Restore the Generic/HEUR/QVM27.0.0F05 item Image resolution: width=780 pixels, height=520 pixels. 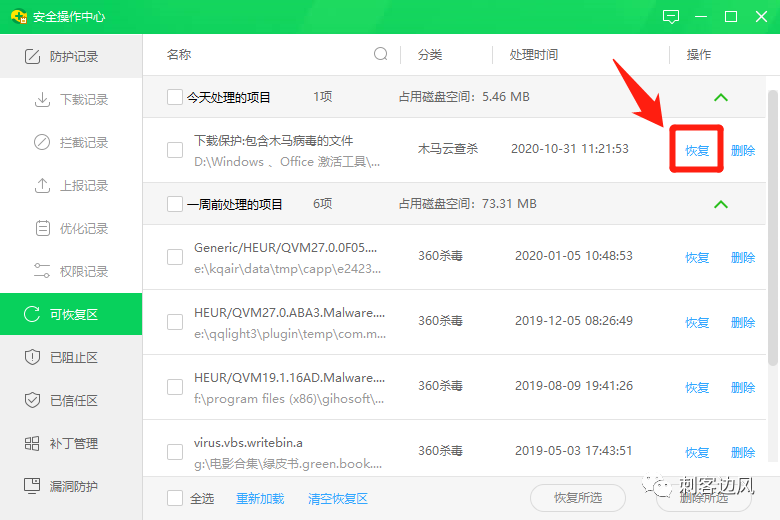[697, 257]
